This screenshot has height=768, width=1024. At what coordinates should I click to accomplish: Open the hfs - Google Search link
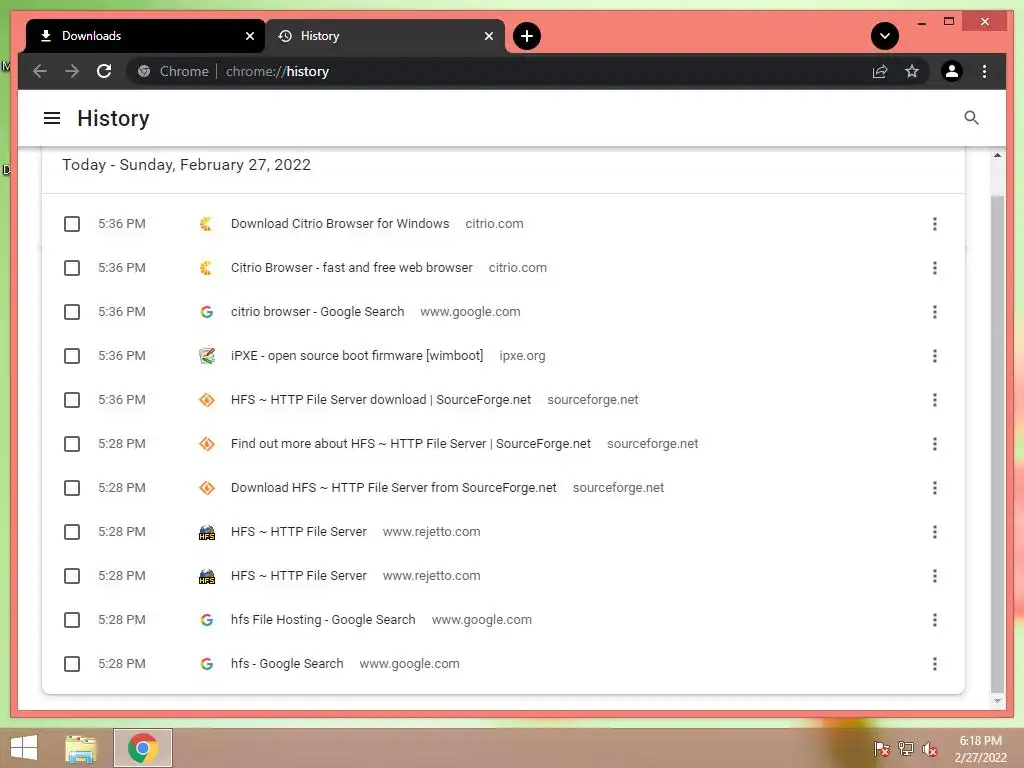[x=287, y=664]
